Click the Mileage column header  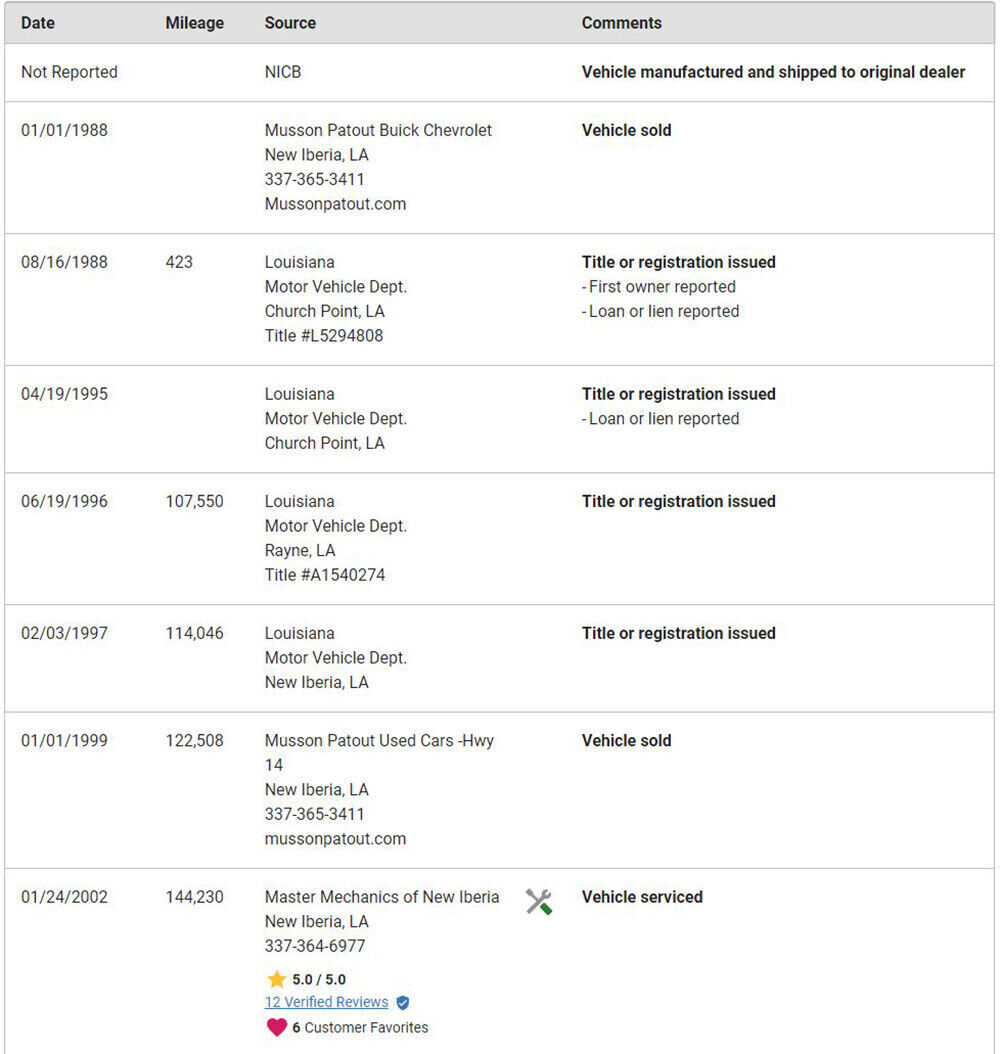194,23
